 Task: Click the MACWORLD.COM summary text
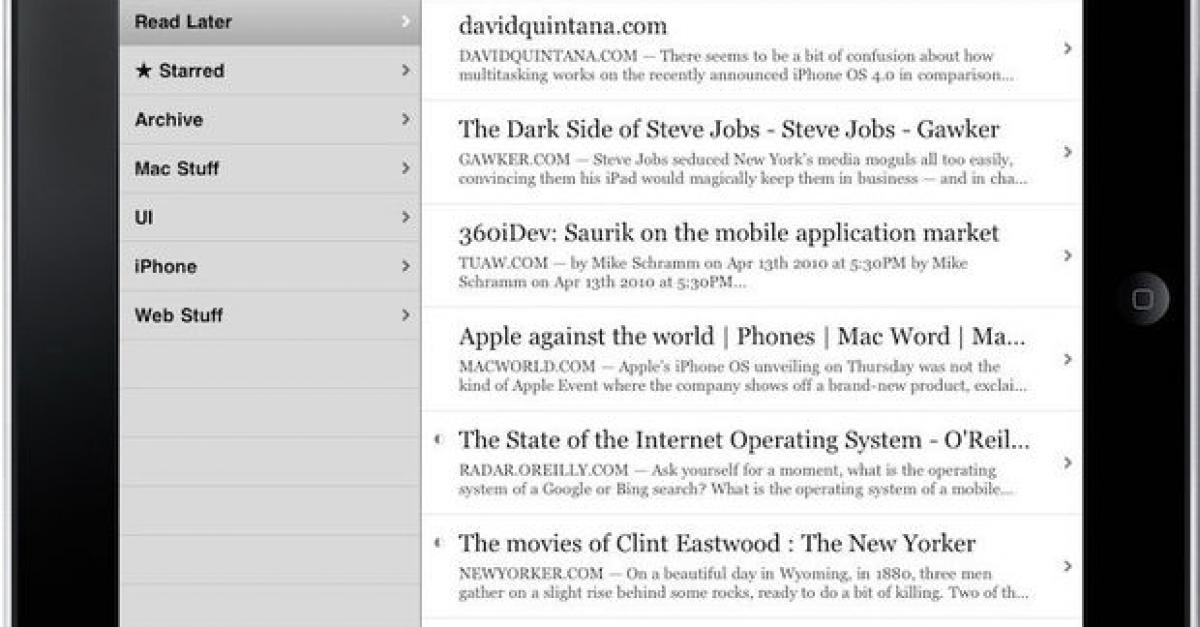point(743,376)
